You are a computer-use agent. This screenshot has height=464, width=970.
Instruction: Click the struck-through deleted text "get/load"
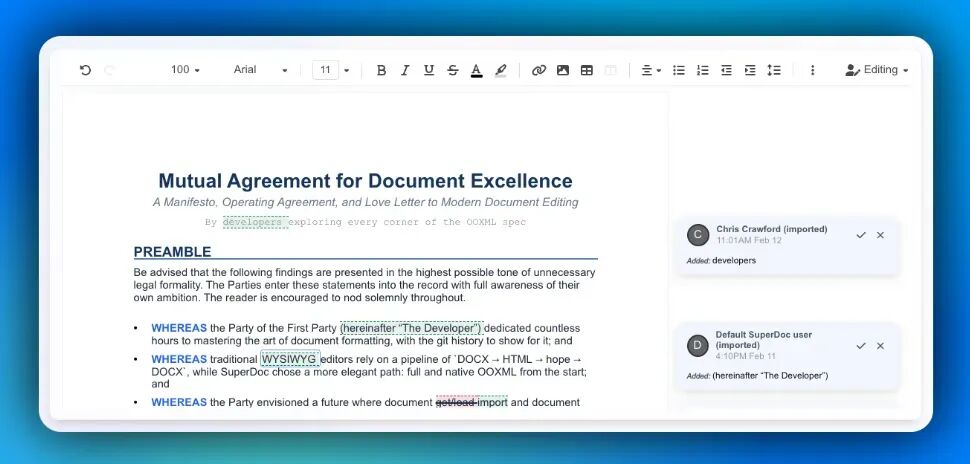pyautogui.click(x=456, y=402)
